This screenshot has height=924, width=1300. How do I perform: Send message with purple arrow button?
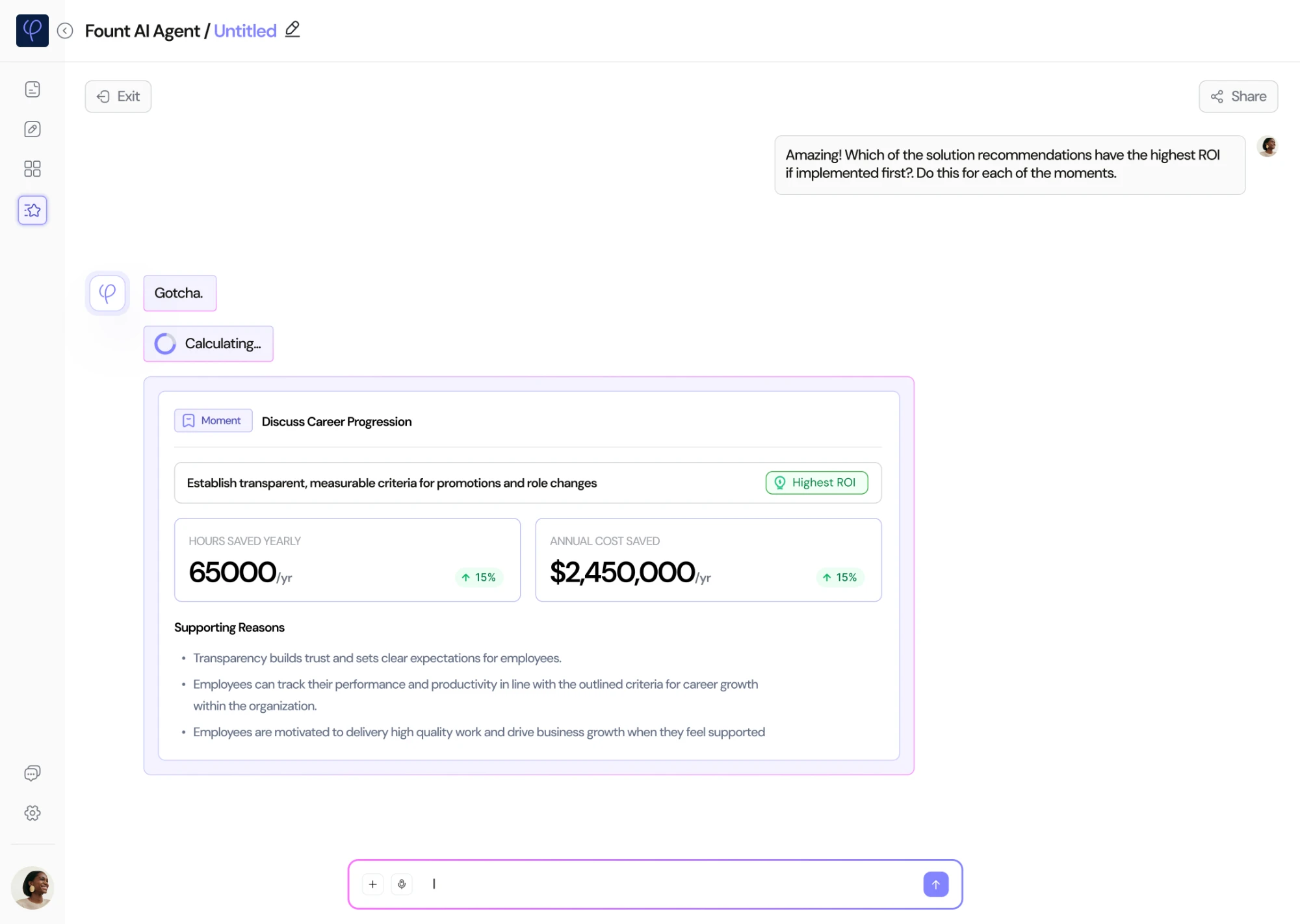point(936,884)
